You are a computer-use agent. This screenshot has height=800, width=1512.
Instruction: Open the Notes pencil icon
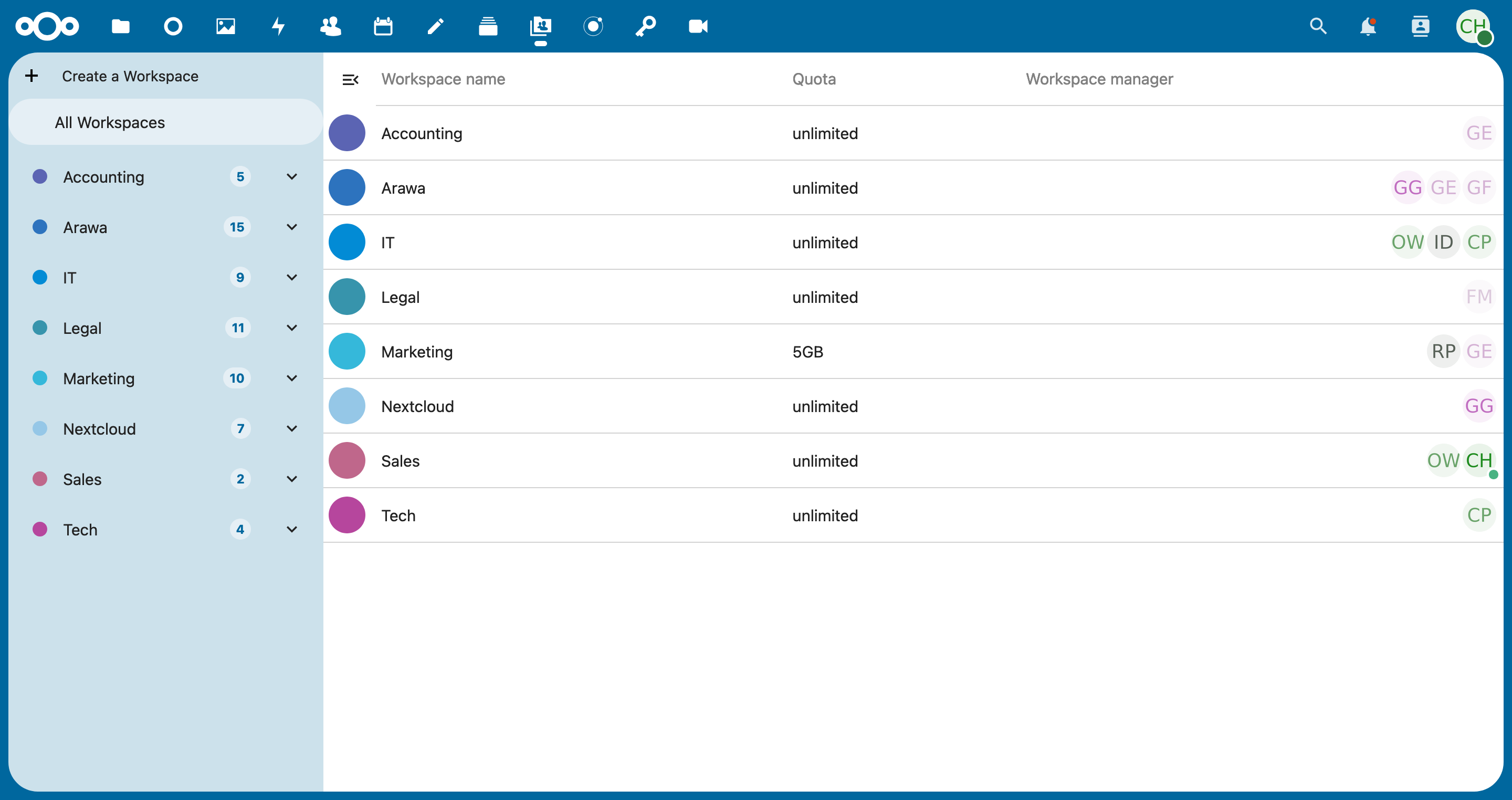pyautogui.click(x=436, y=26)
